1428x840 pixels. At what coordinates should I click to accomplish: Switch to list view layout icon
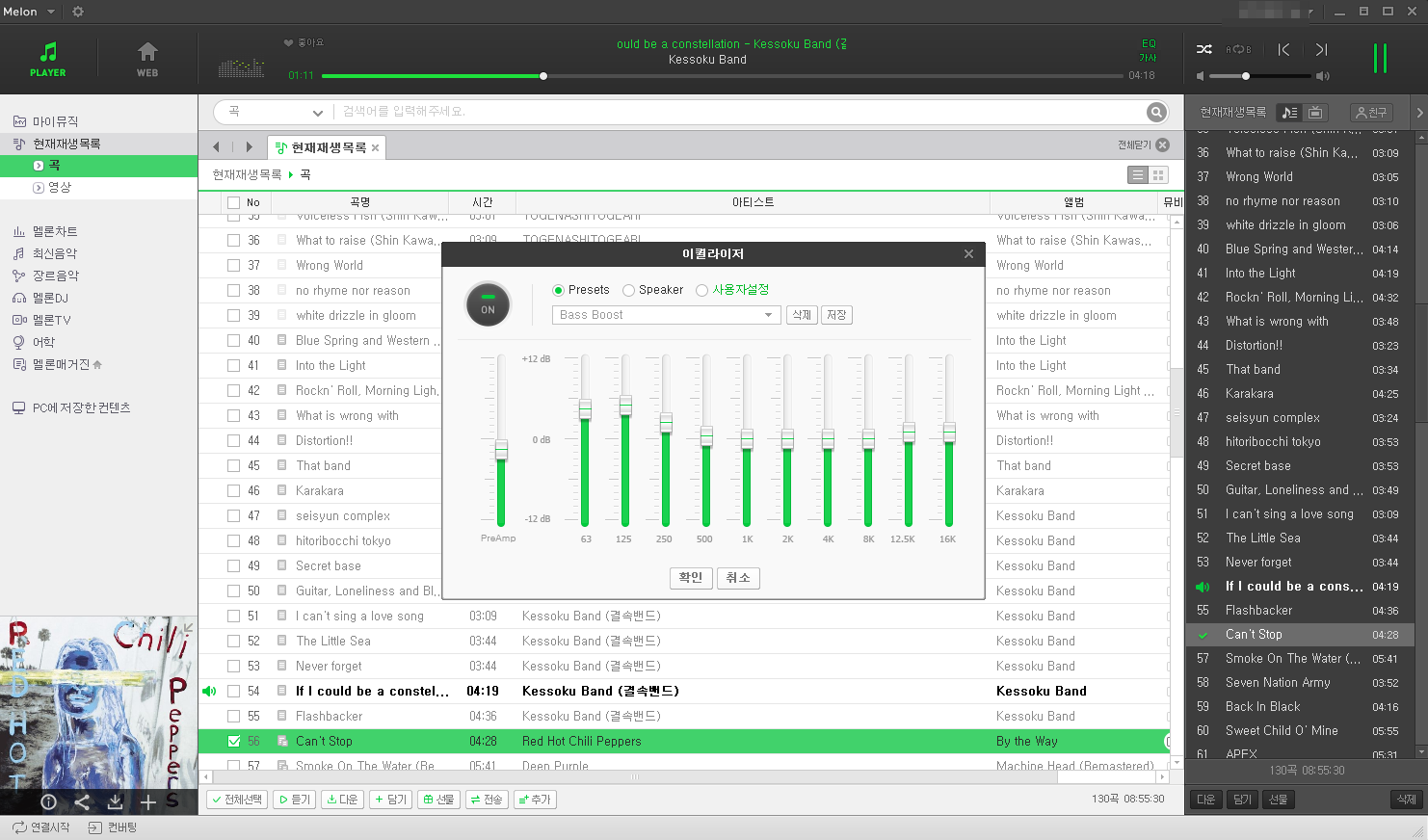coord(1138,175)
